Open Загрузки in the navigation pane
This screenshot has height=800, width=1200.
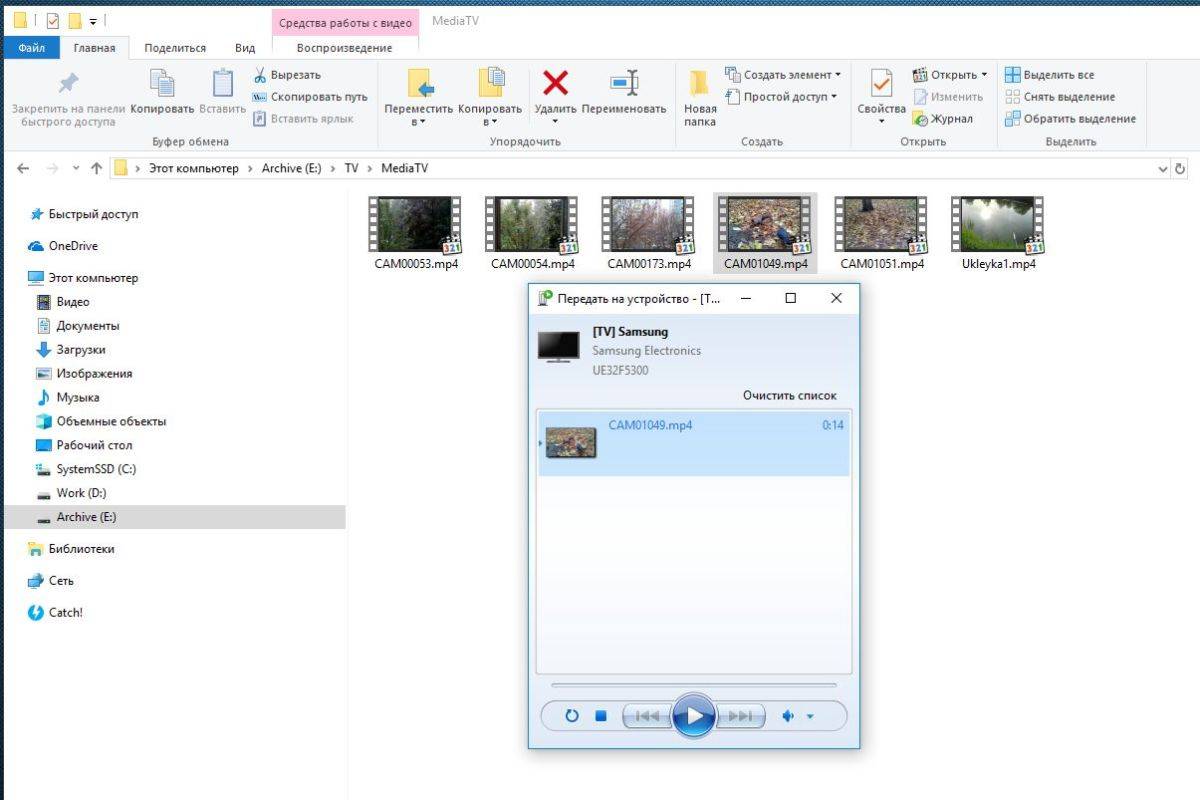(81, 350)
